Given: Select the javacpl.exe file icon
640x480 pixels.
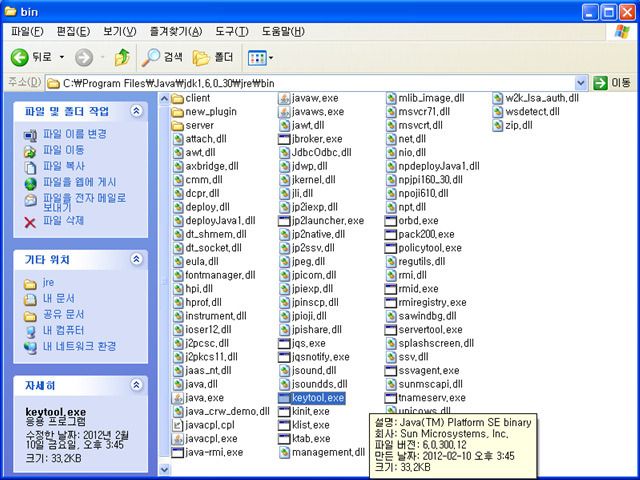Looking at the screenshot, I should 177,439.
